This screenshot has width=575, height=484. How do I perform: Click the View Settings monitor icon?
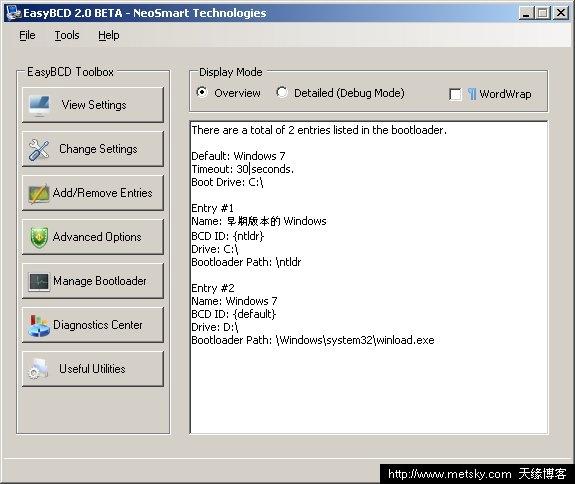39,106
